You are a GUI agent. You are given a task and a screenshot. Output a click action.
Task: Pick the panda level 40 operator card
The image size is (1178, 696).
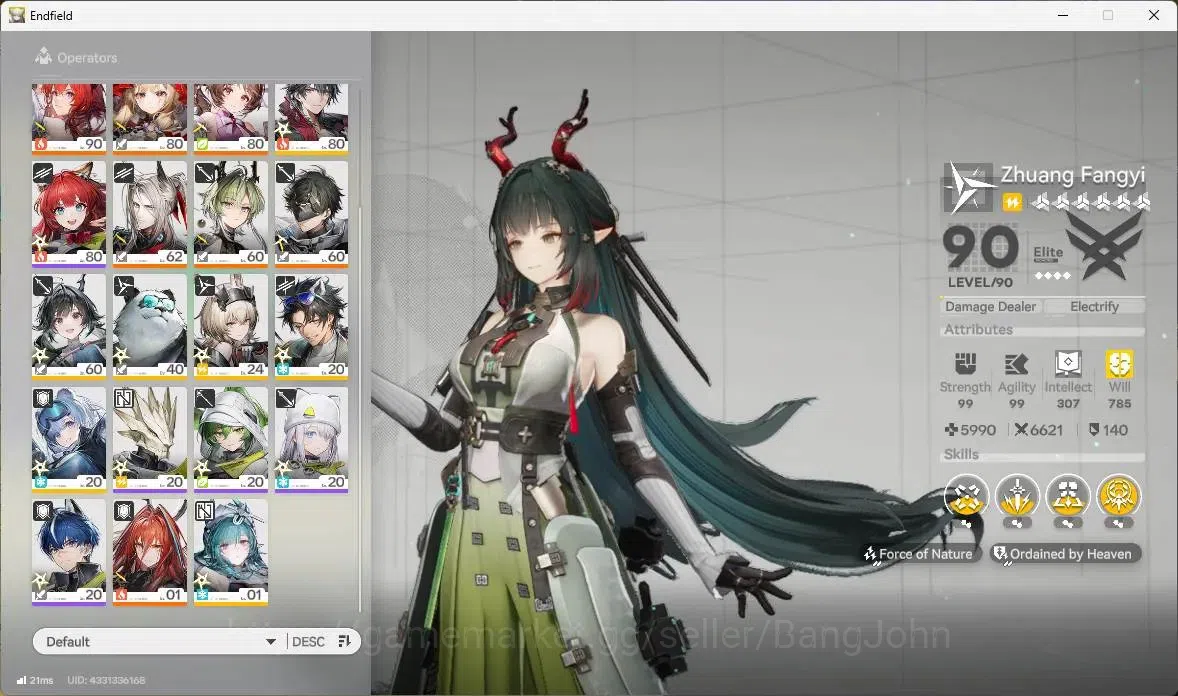click(150, 326)
